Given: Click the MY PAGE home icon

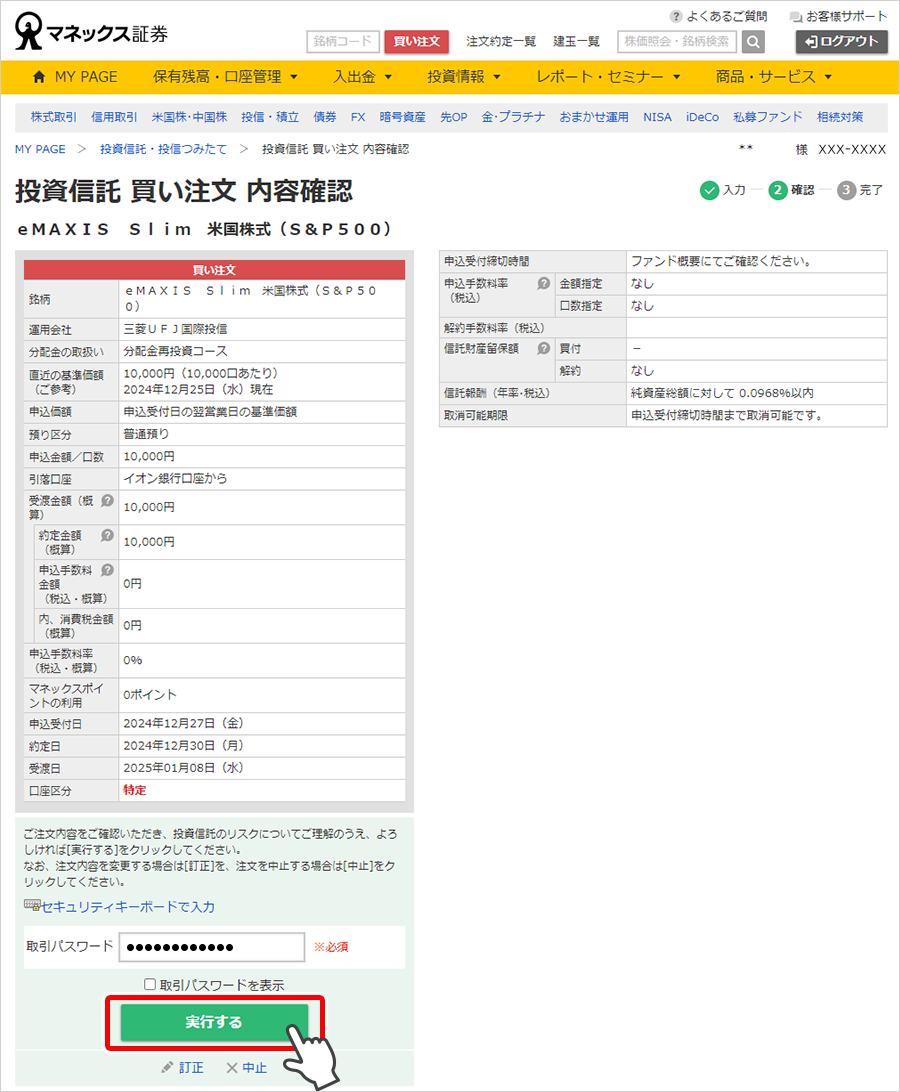Looking at the screenshot, I should pos(39,77).
